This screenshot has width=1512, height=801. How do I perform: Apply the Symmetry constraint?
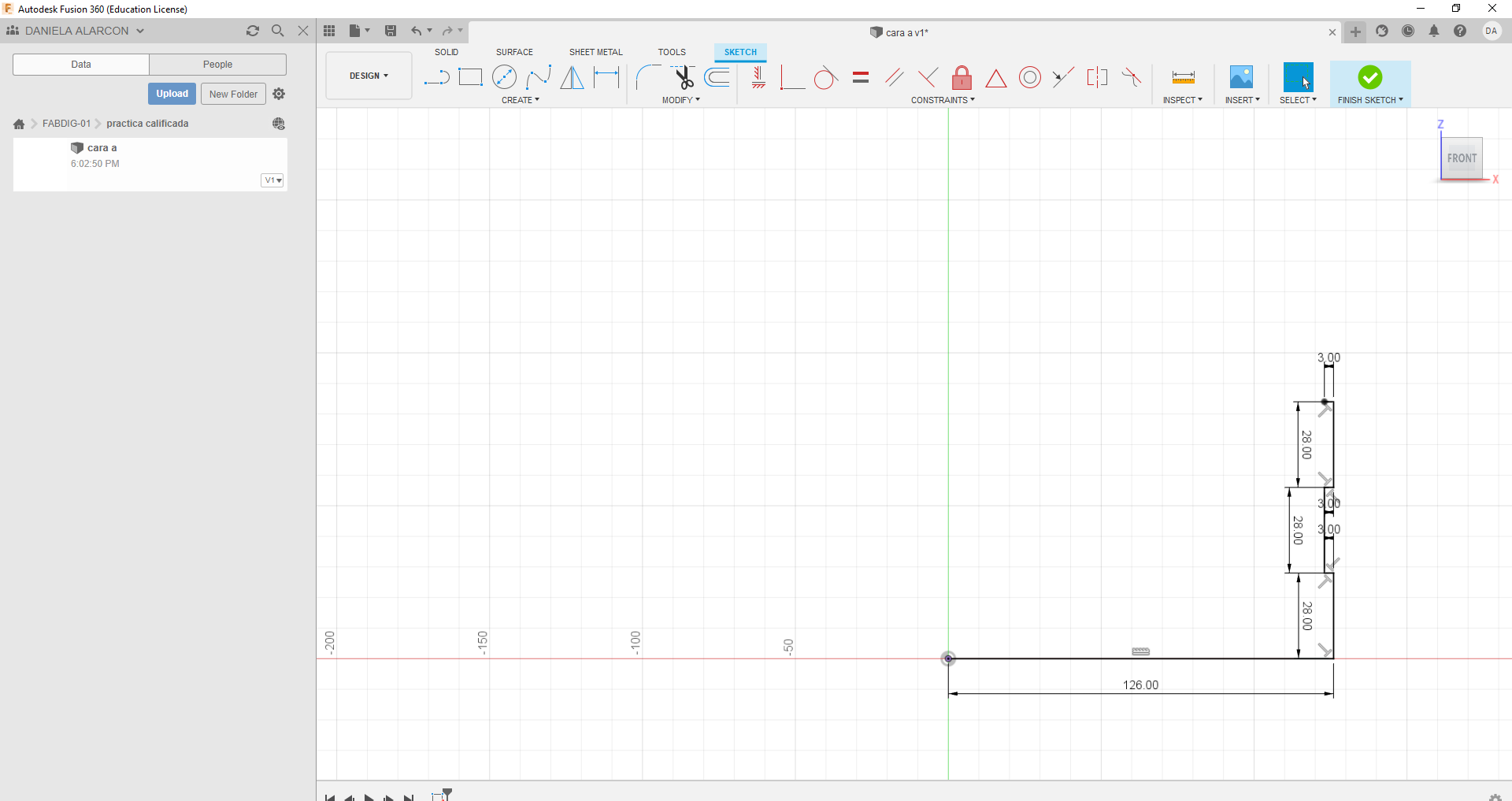[1097, 77]
